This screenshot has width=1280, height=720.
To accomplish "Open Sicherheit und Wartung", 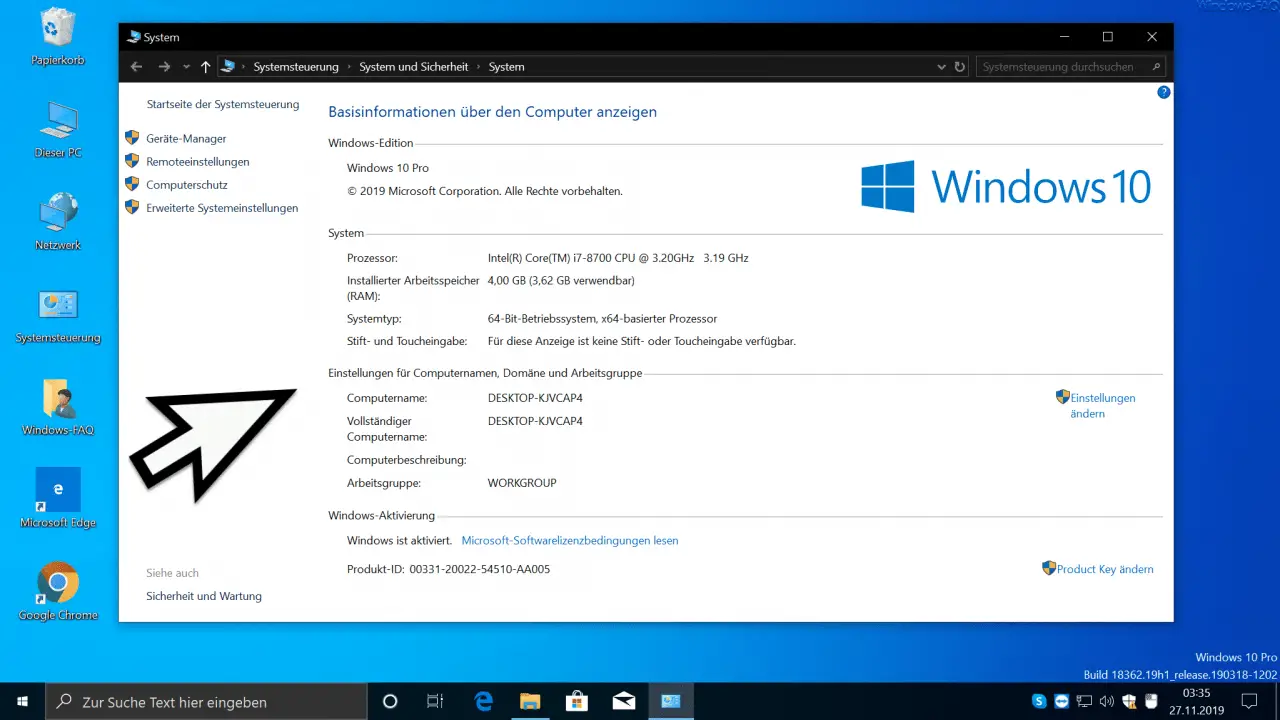I will 204,596.
